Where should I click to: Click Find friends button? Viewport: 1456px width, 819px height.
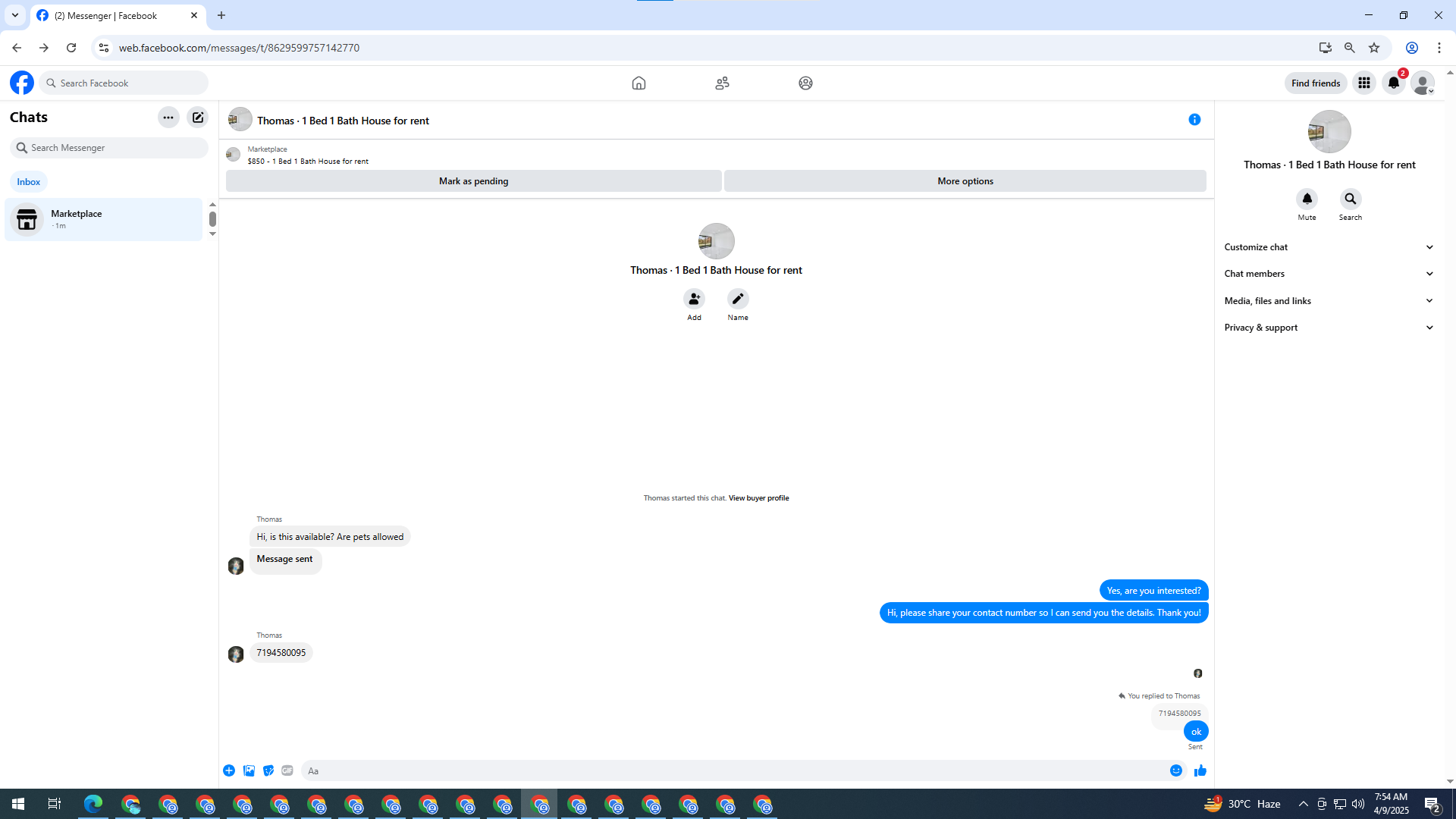pyautogui.click(x=1316, y=83)
